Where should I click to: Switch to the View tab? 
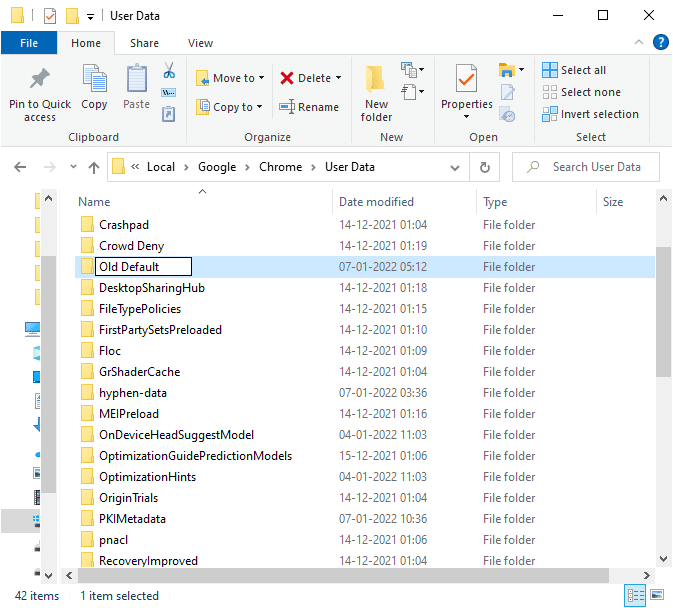click(x=200, y=43)
